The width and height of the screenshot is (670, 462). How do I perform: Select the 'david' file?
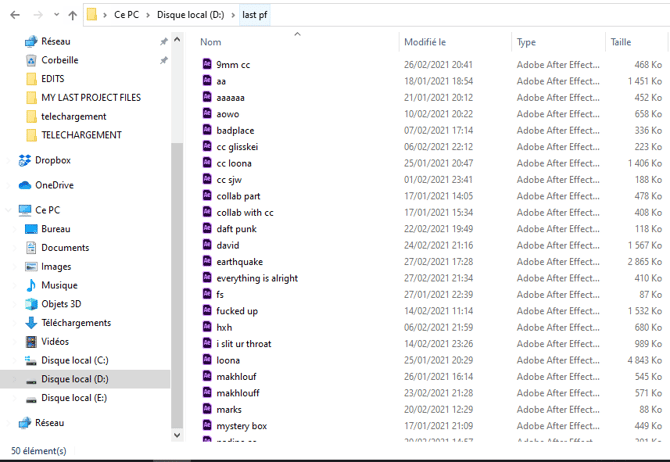[x=228, y=245]
